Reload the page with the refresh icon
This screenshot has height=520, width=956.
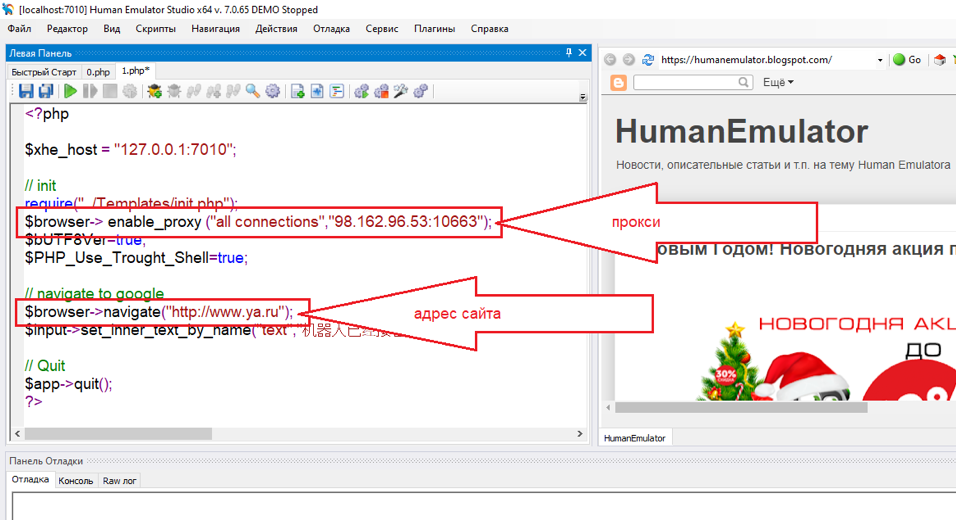pyautogui.click(x=648, y=60)
